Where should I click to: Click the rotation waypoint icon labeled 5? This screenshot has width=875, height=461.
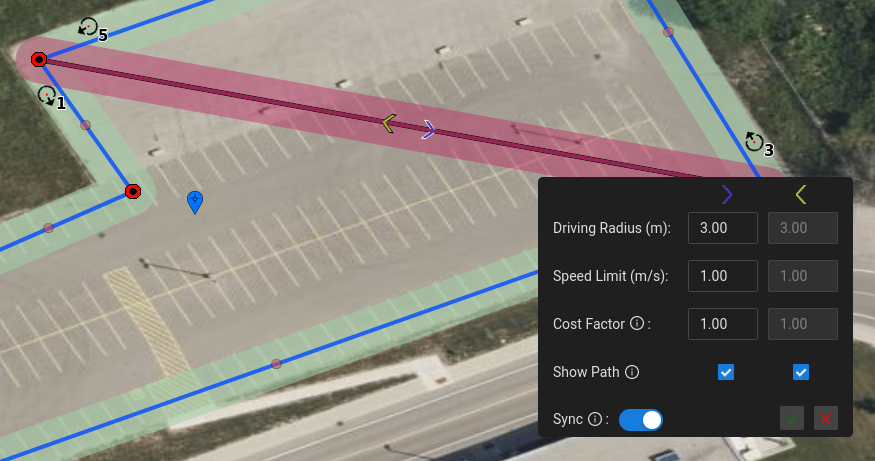coord(88,26)
